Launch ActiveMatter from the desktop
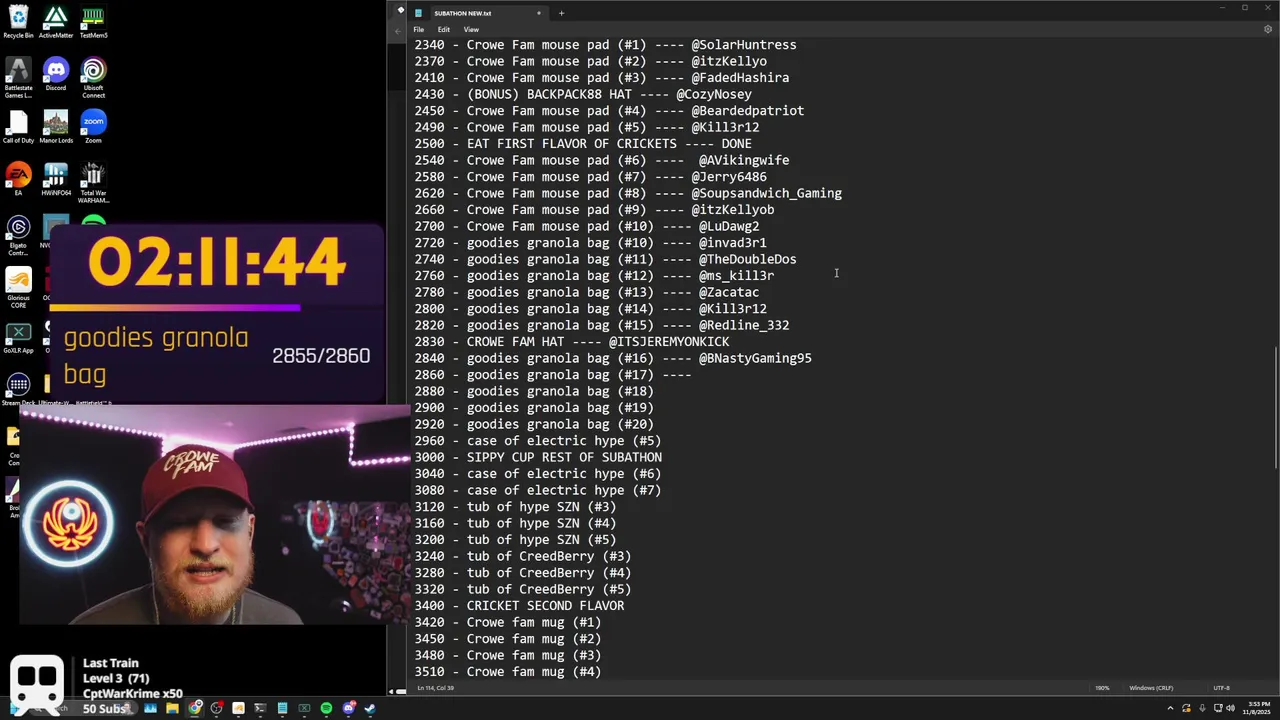Screen dimensions: 1280x720 pos(56,21)
